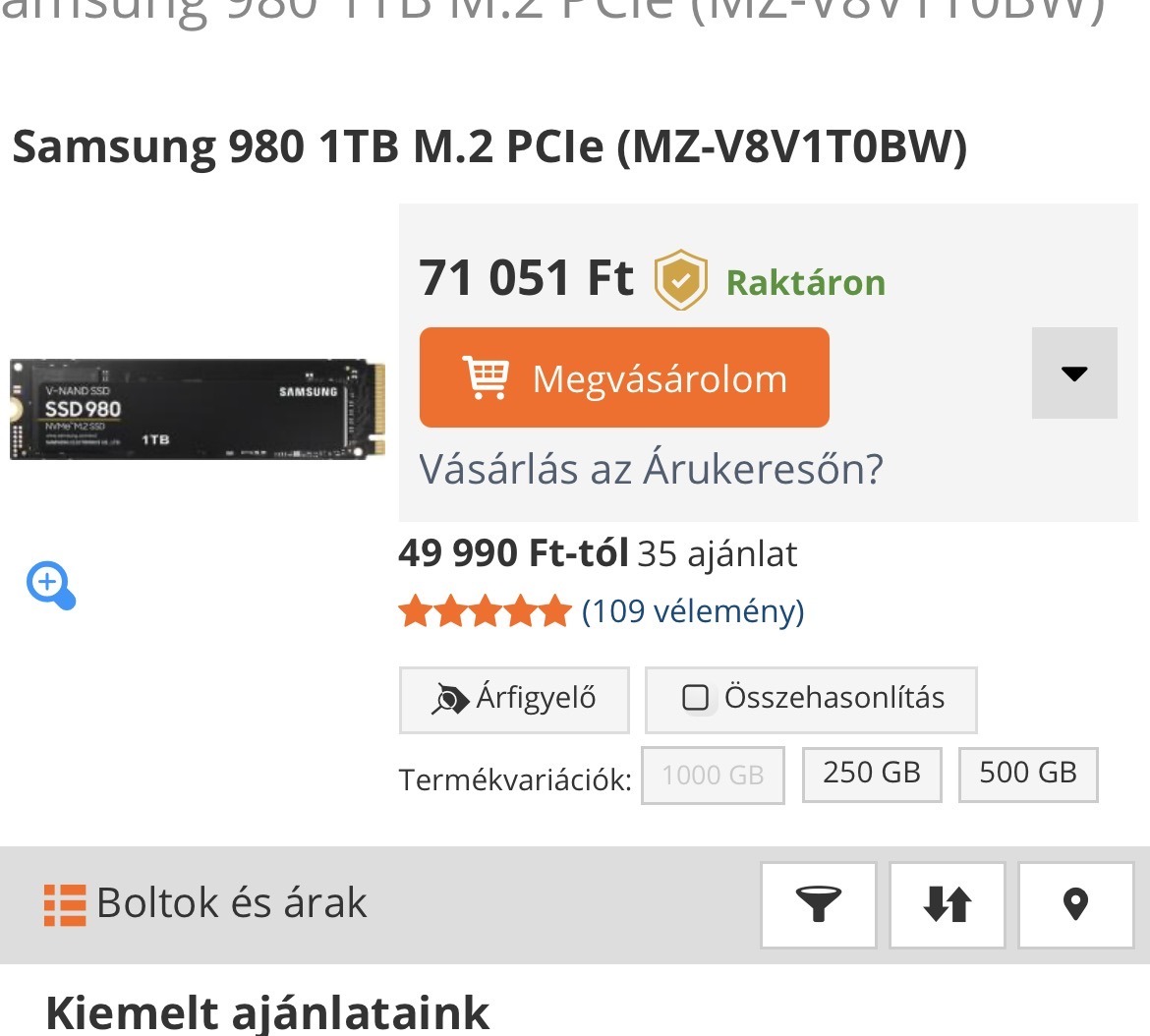Click the Árfigyelő price tag icon
The width and height of the screenshot is (1150, 1036).
point(449,699)
